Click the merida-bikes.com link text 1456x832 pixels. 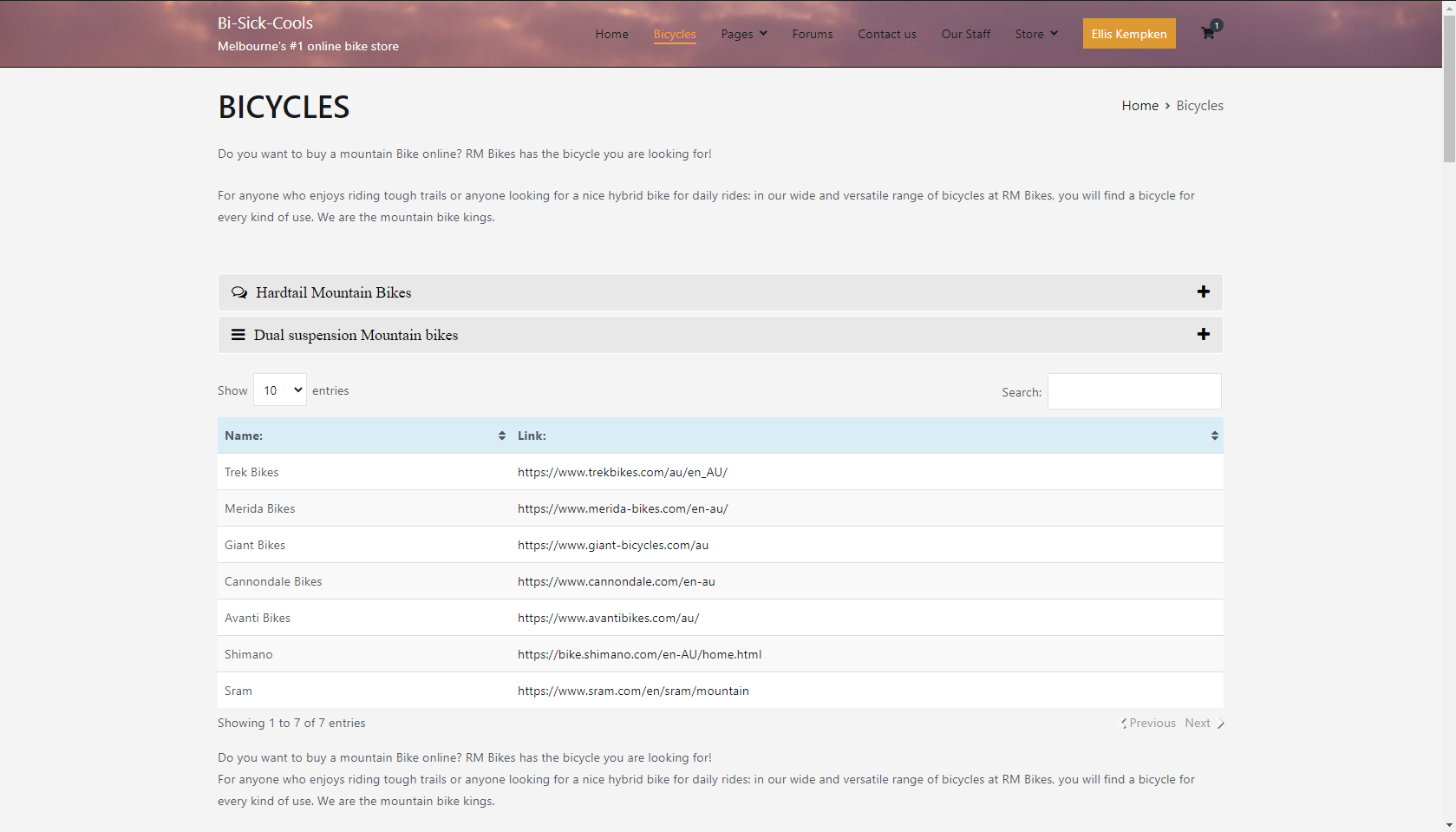[x=623, y=508]
